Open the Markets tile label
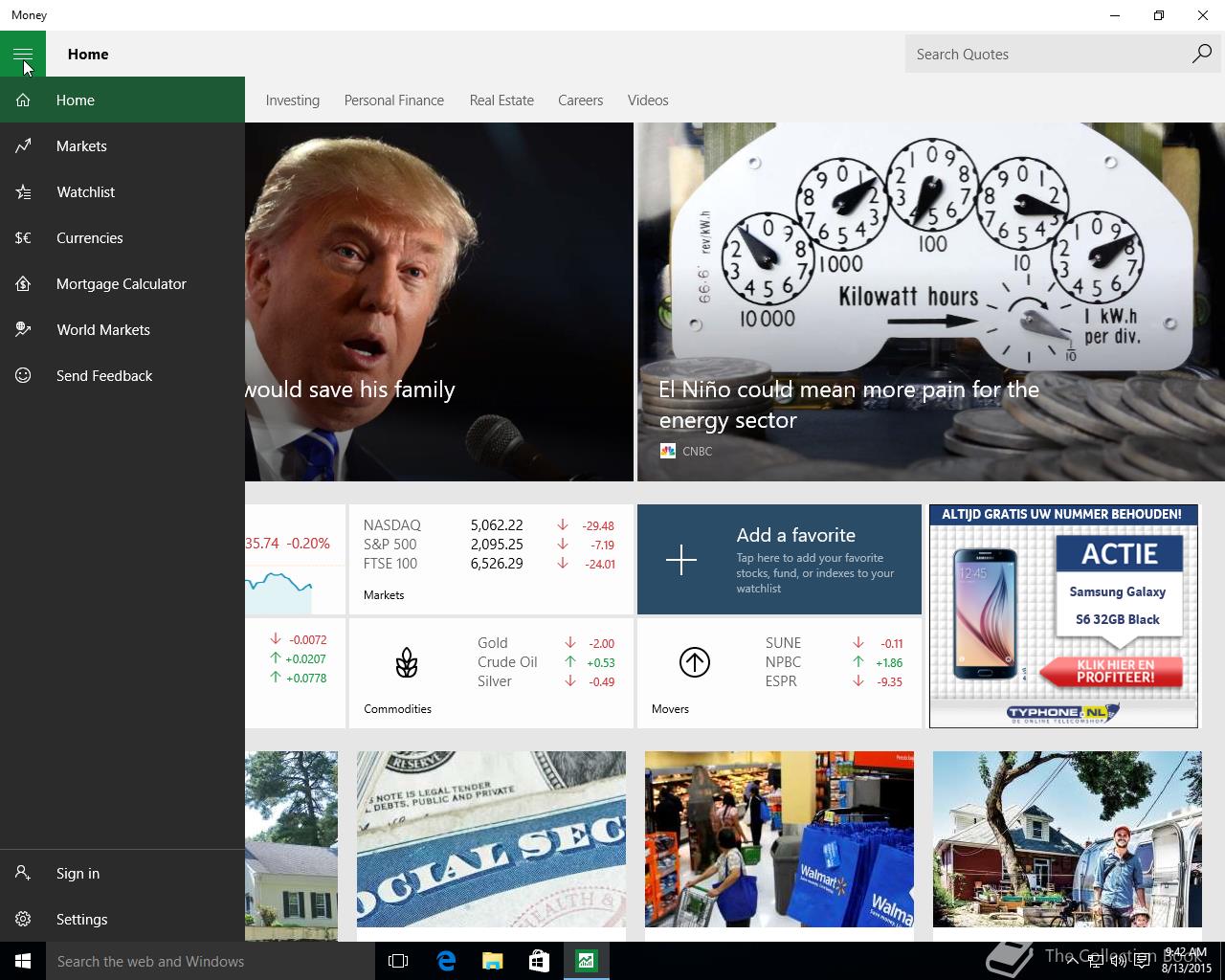 tap(384, 595)
